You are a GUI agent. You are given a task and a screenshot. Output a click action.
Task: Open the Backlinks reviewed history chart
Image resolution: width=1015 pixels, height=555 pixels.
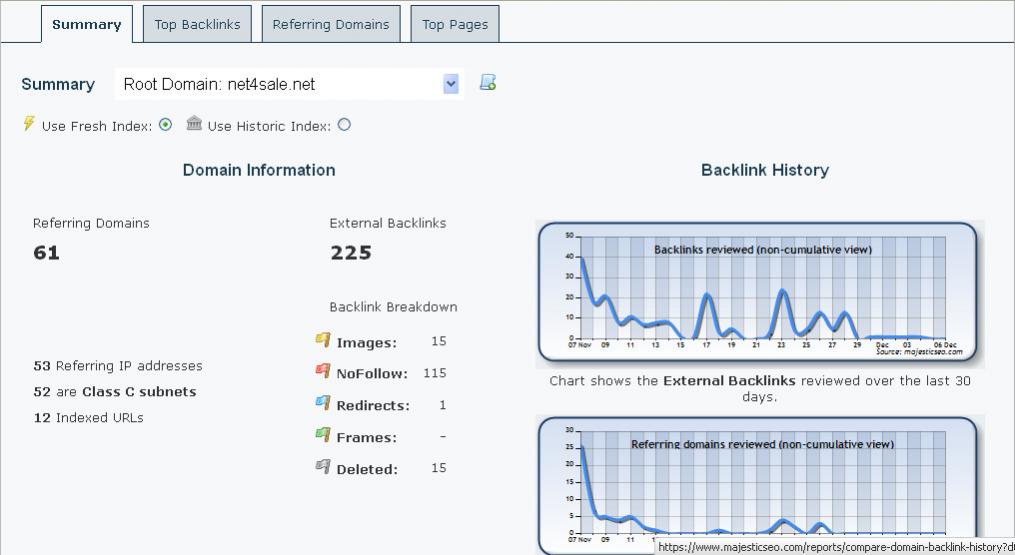click(x=757, y=291)
